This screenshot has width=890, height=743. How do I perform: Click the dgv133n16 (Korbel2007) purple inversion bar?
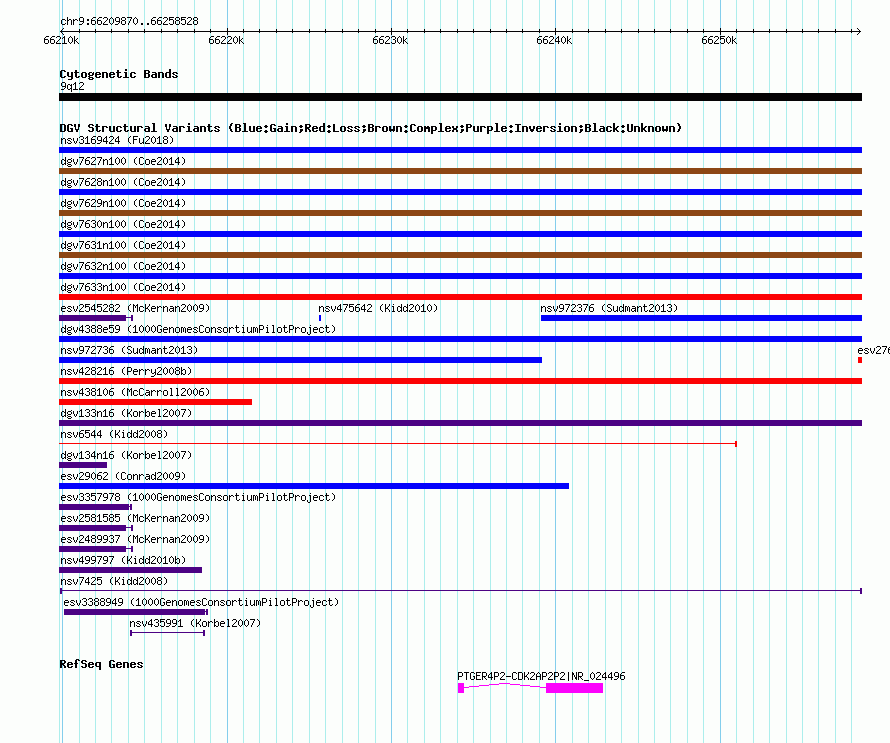[x=460, y=423]
